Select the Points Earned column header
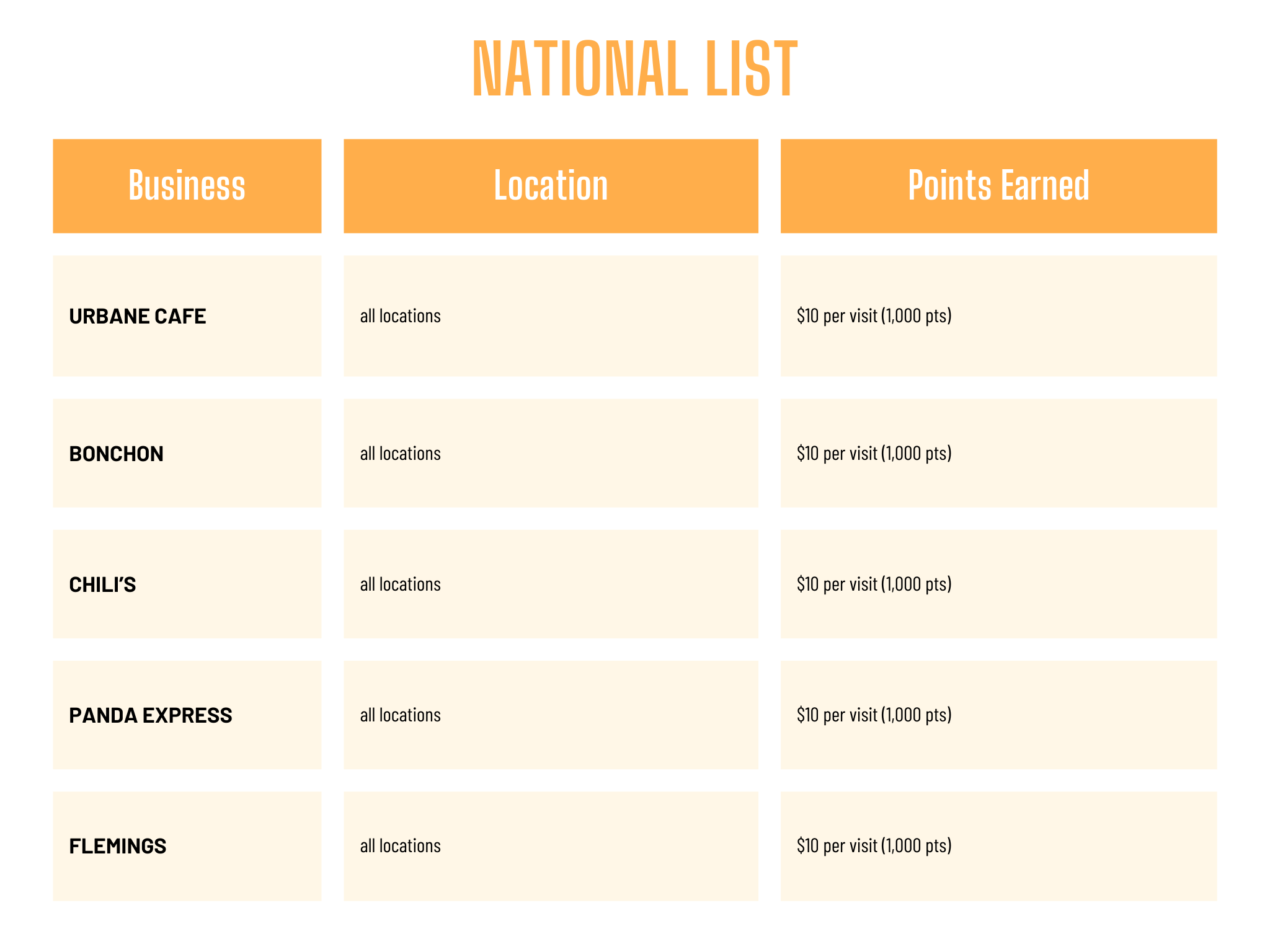1270x952 pixels. 998,185
